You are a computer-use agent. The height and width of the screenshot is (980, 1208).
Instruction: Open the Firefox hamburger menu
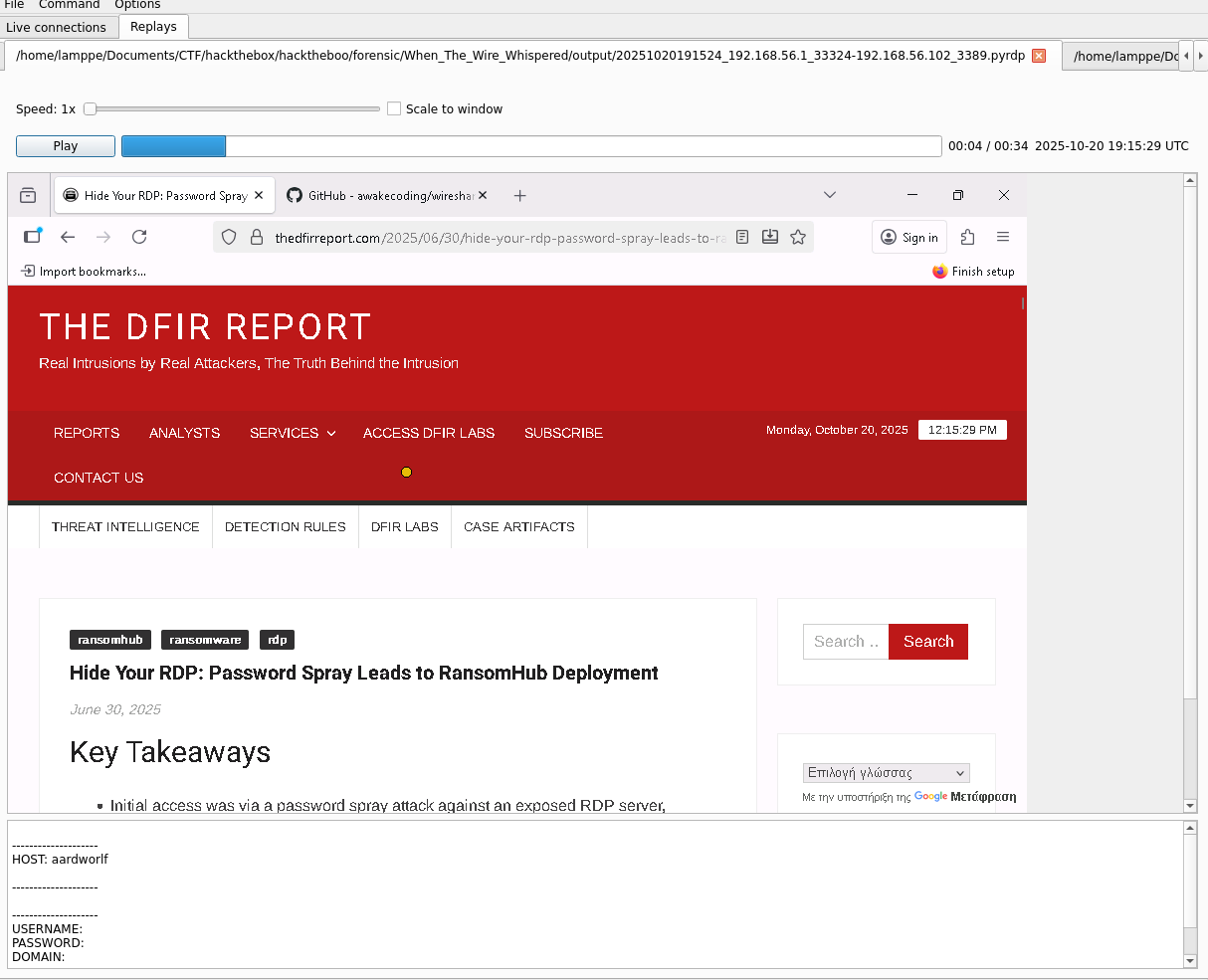click(x=1003, y=237)
